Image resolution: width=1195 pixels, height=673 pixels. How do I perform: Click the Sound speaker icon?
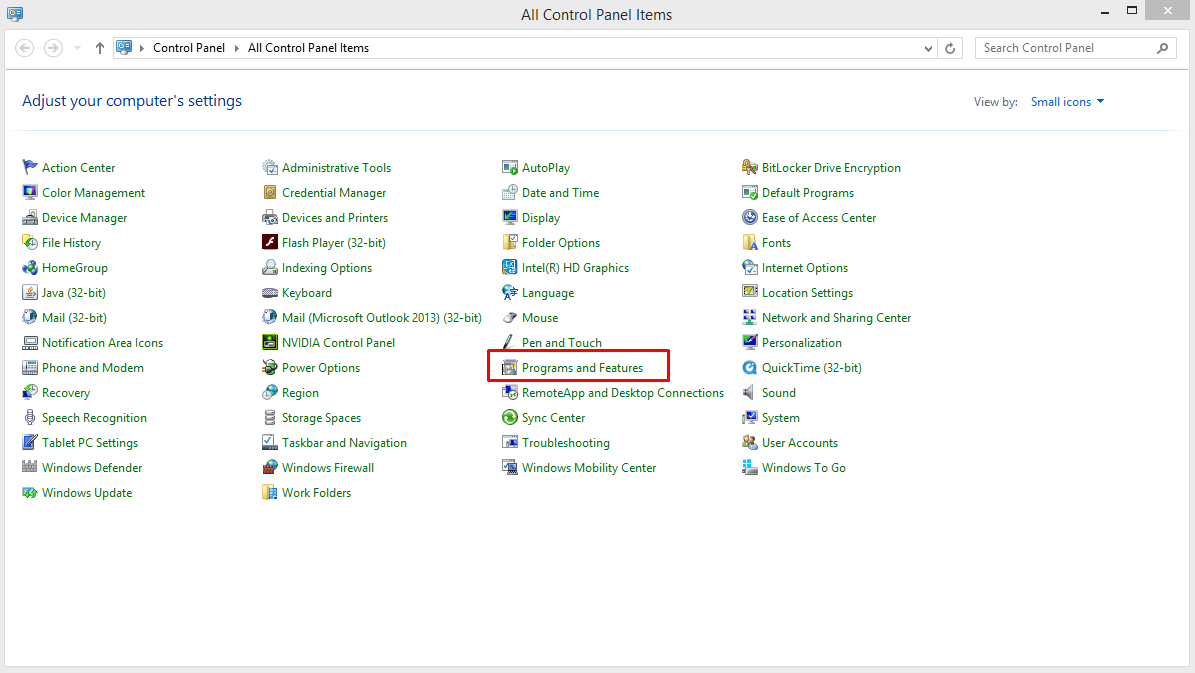pyautogui.click(x=750, y=393)
